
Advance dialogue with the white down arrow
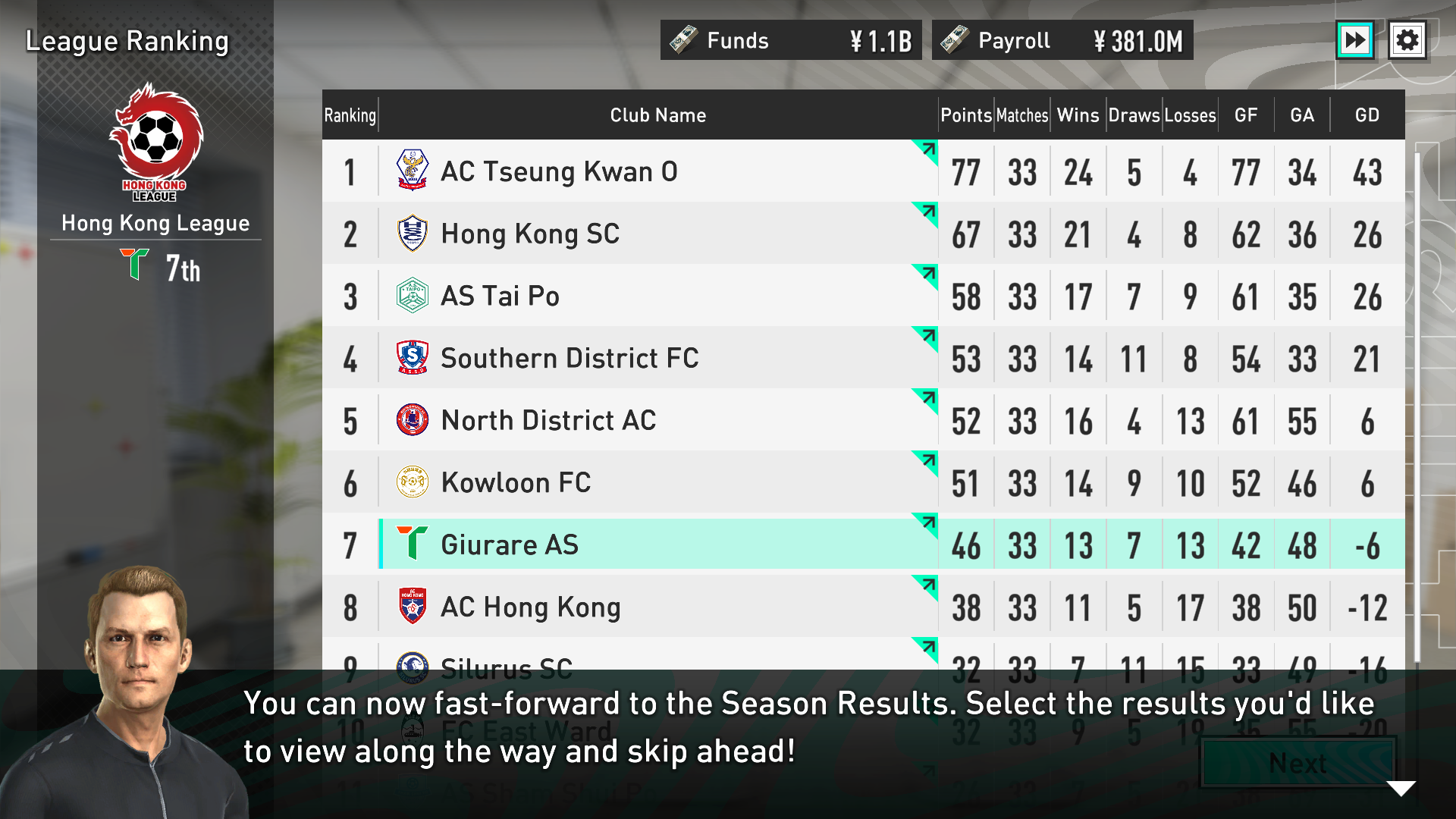[x=1401, y=789]
